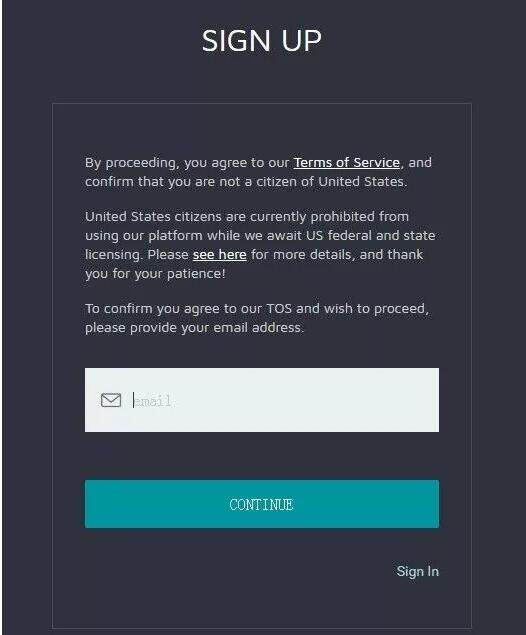This screenshot has height=635, width=526.
Task: Focus the email address input field
Action: 262,400
